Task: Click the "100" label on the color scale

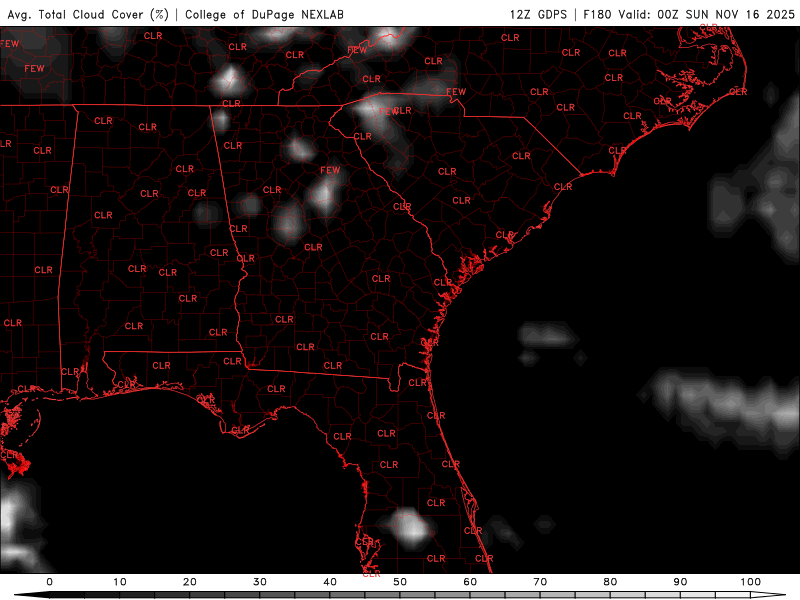Action: click(751, 582)
